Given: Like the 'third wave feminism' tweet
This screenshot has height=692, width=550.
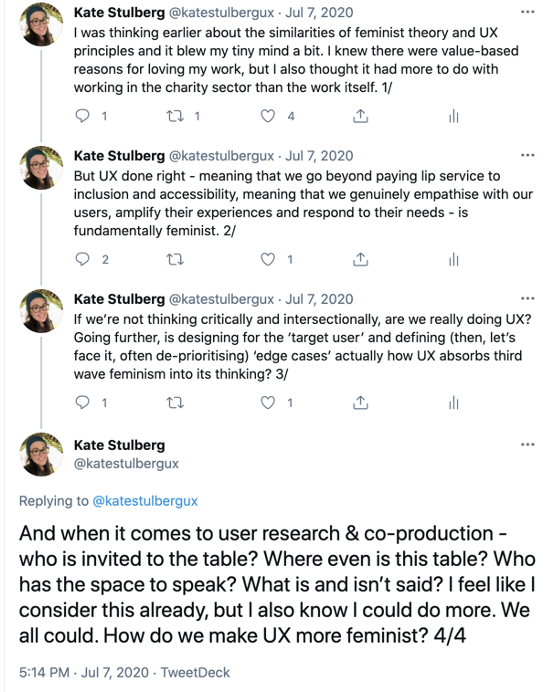Looking at the screenshot, I should pyautogui.click(x=267, y=402).
